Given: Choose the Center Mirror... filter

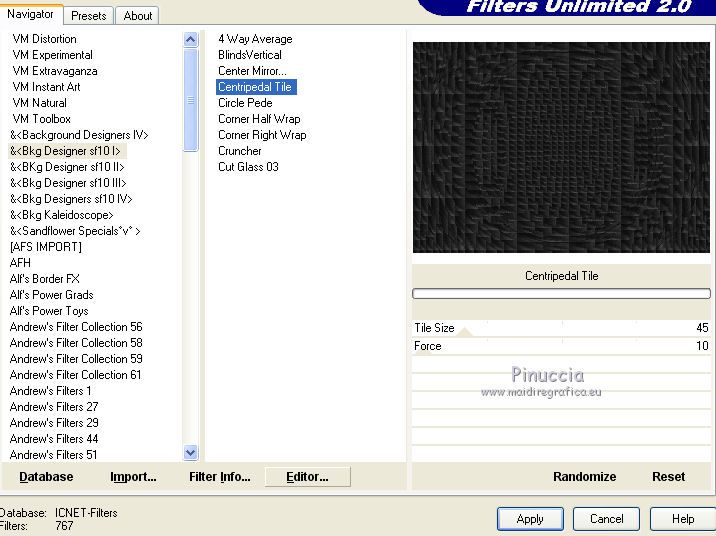Looking at the screenshot, I should 252,71.
